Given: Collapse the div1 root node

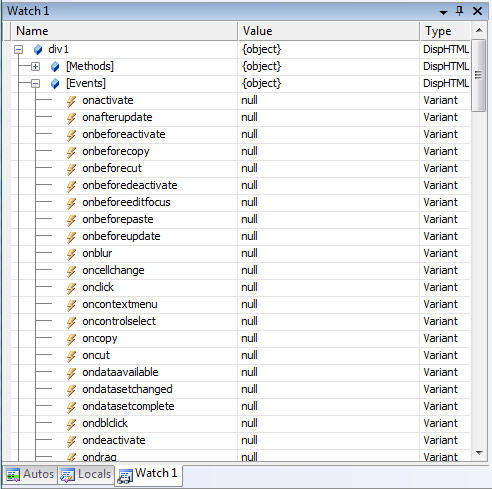Looking at the screenshot, I should (19, 50).
